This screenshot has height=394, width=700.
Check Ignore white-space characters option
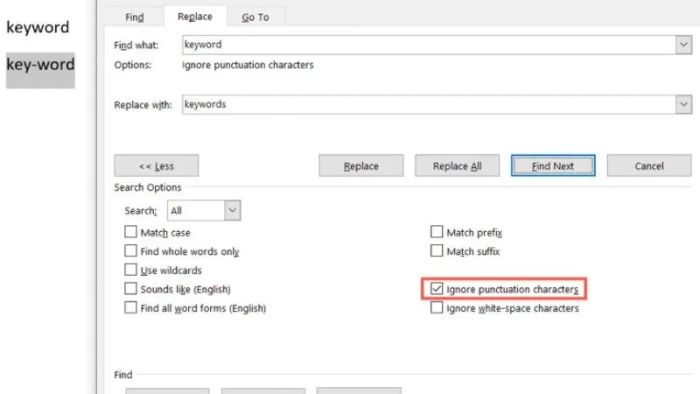point(437,308)
